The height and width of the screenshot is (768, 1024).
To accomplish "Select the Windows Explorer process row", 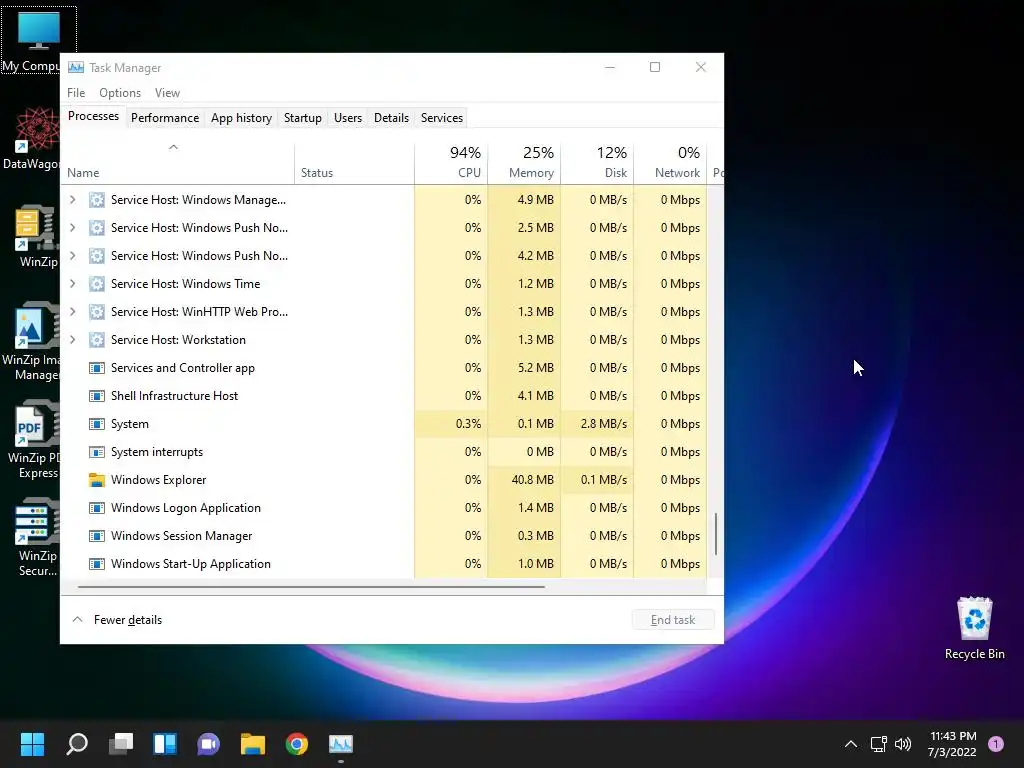I will coord(384,480).
